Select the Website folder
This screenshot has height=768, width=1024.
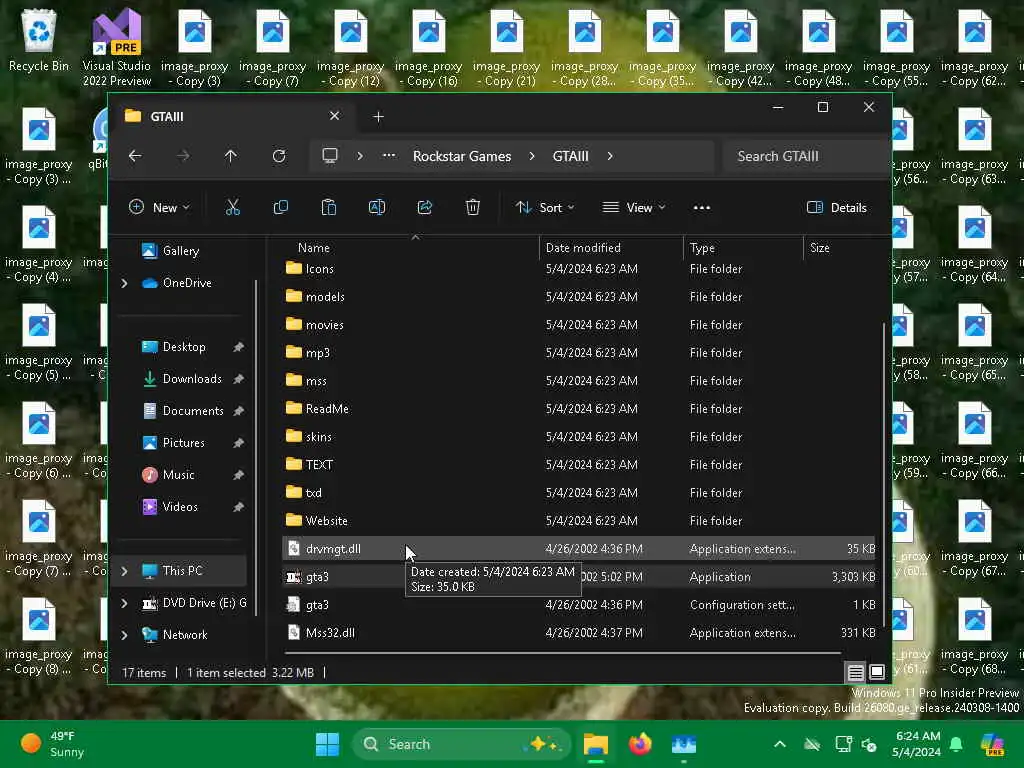(x=579, y=520)
